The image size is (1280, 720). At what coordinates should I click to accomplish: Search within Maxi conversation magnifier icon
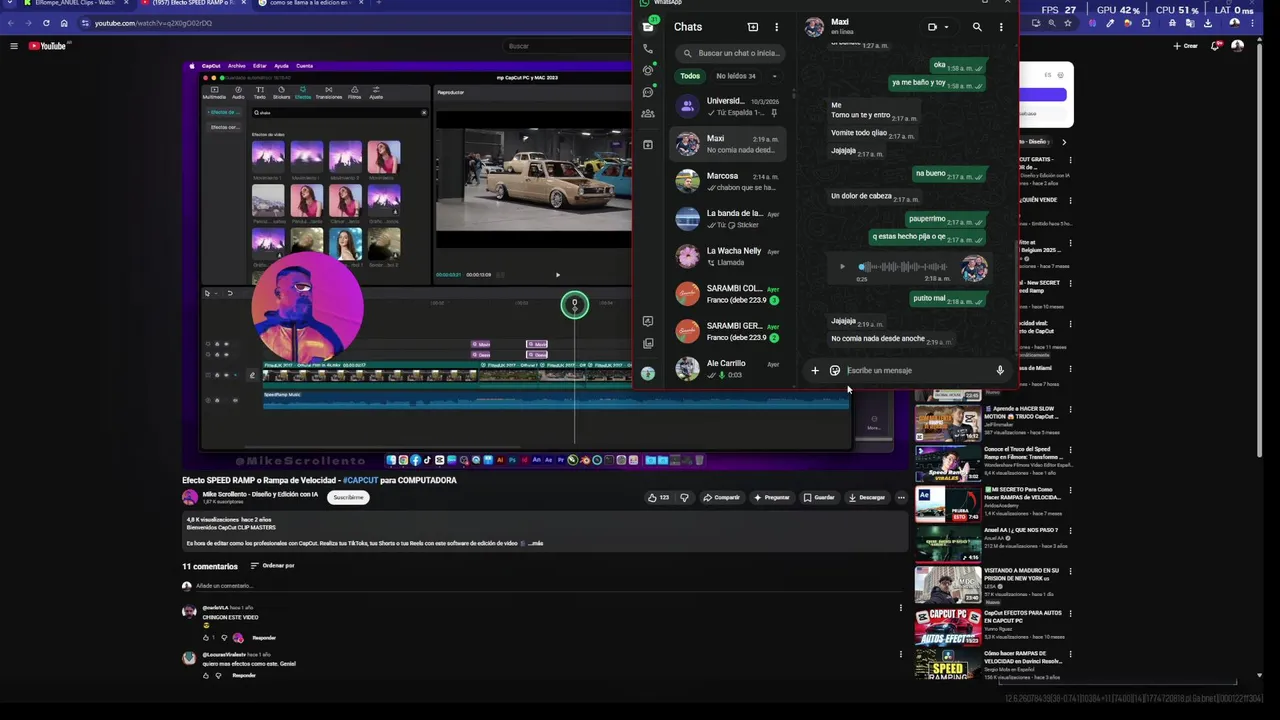(x=977, y=27)
